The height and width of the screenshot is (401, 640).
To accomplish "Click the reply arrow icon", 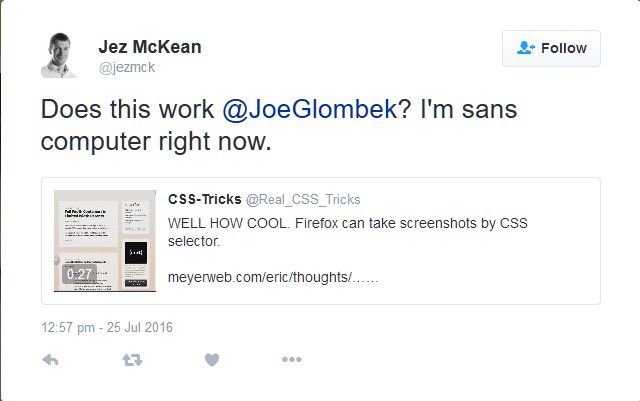I will coord(52,360).
